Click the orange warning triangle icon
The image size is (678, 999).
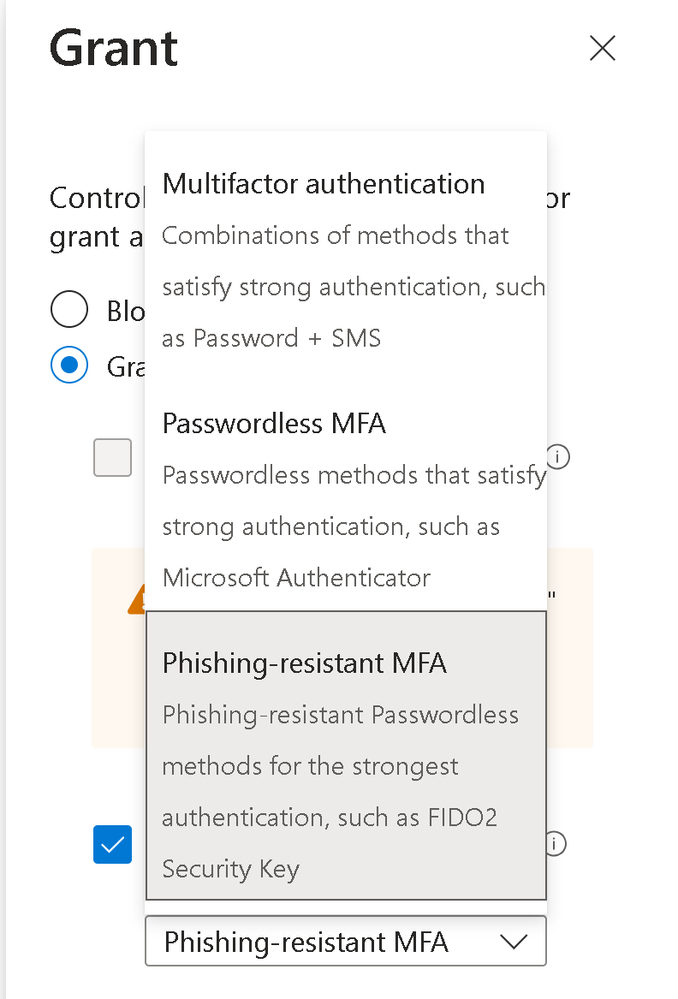click(x=136, y=600)
